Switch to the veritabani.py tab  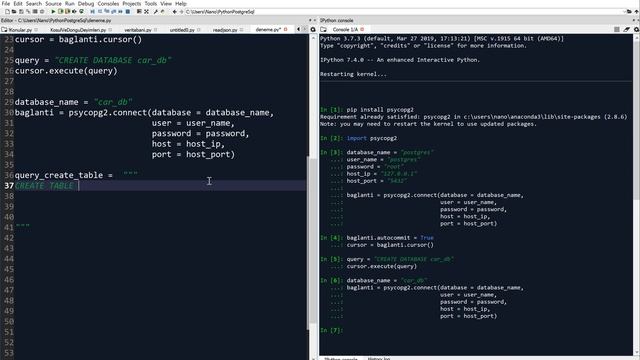pos(138,30)
